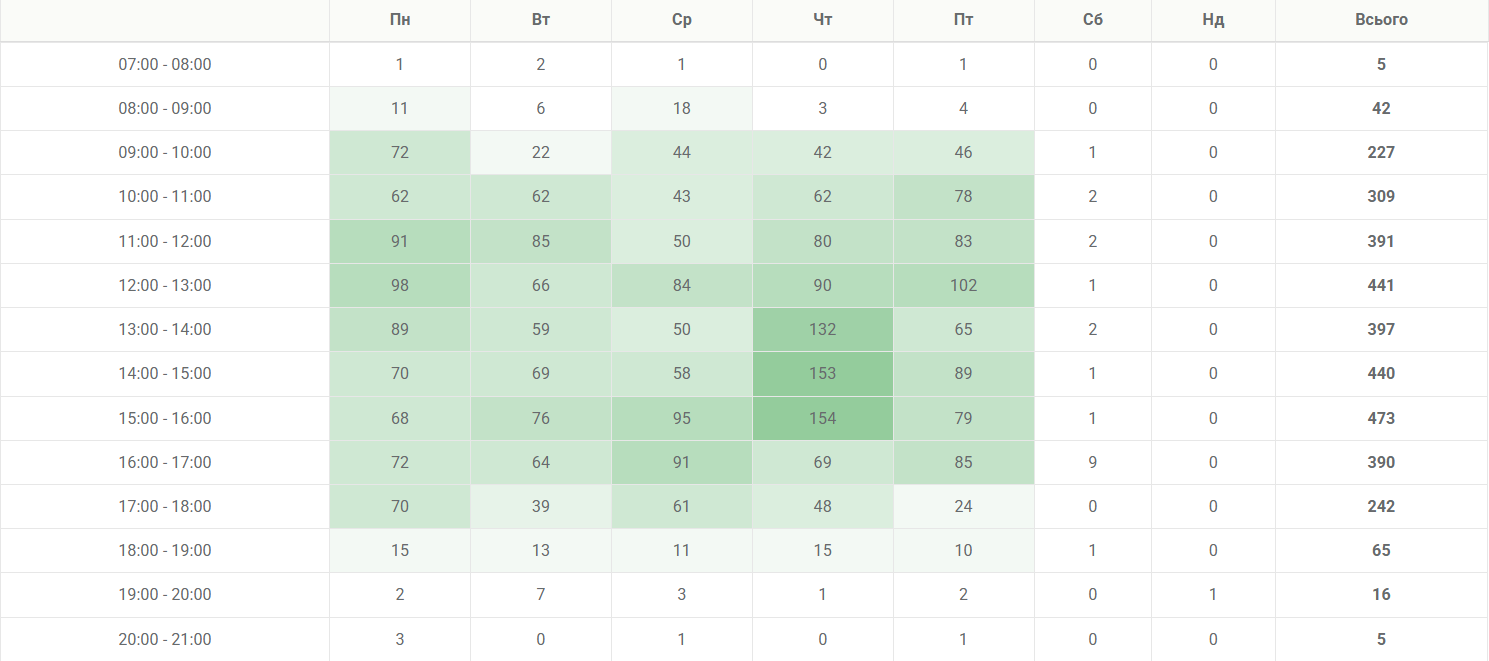Select the Сб column header
The height and width of the screenshot is (661, 1489).
(1093, 20)
